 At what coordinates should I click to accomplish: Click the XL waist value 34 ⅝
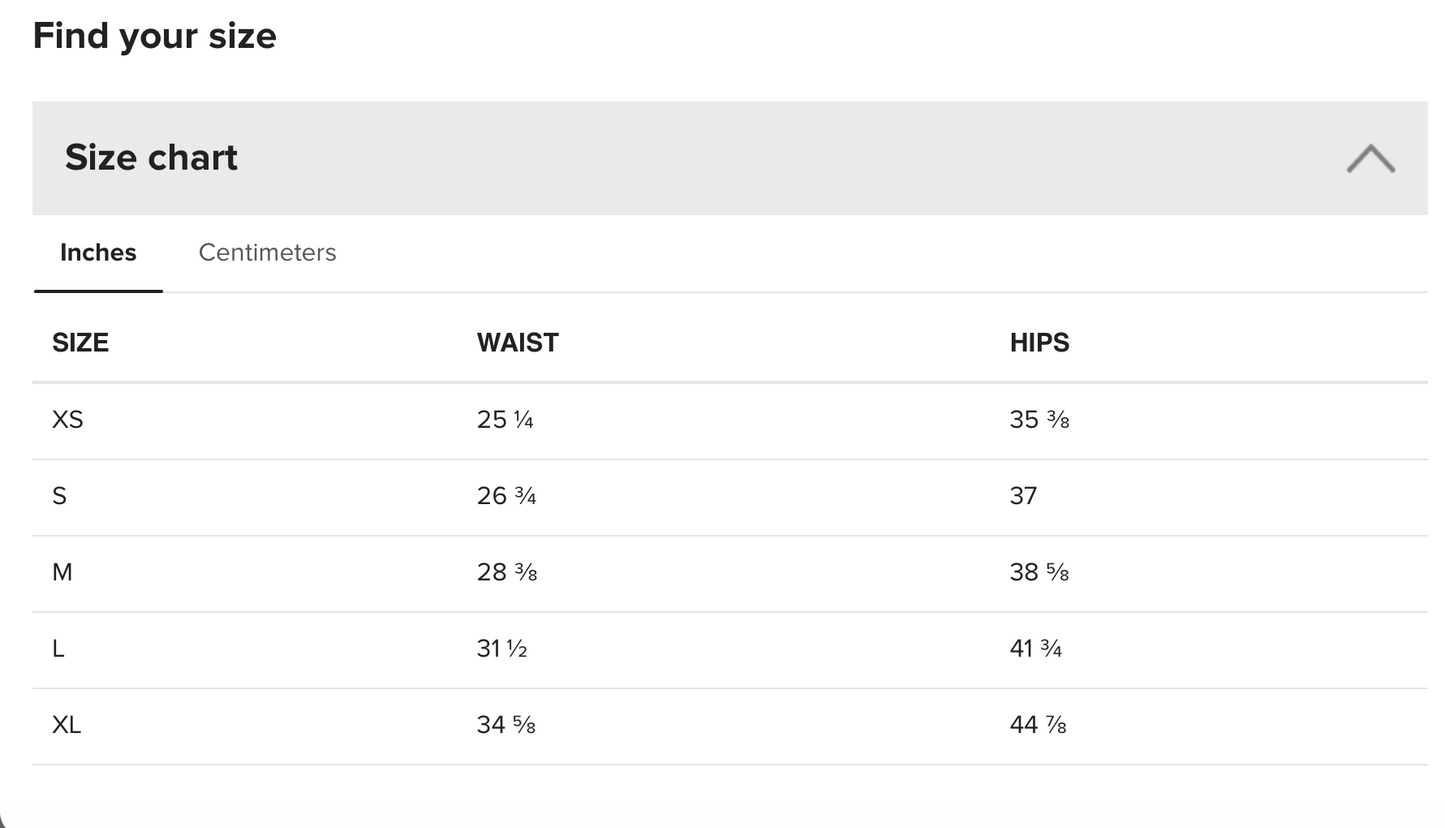(506, 724)
